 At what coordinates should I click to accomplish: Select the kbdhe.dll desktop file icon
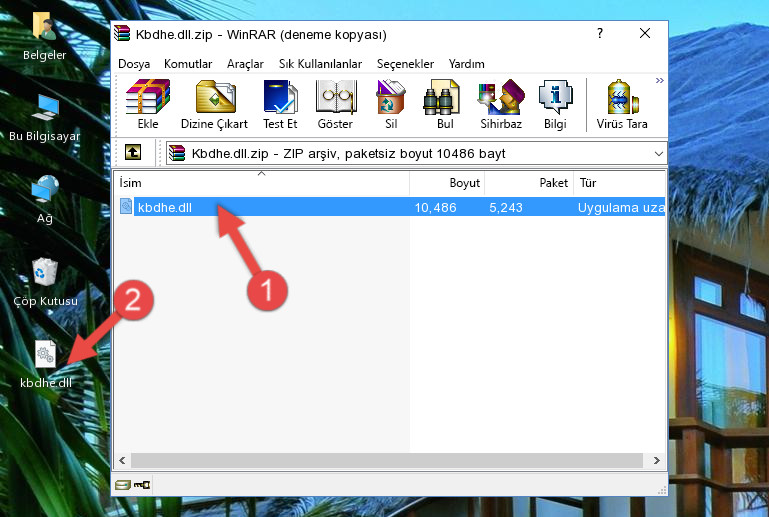point(46,364)
